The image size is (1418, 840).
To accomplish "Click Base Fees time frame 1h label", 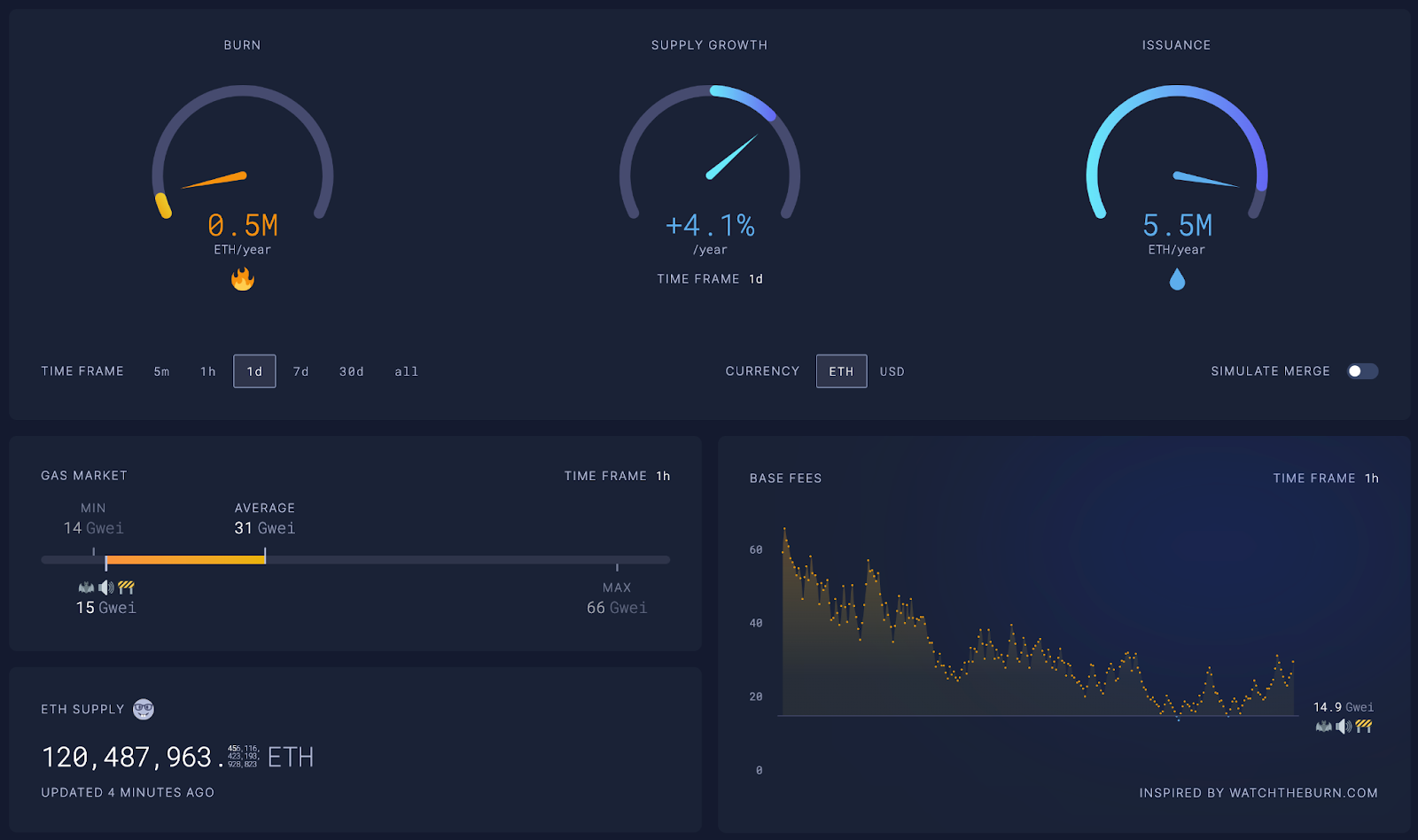I will pyautogui.click(x=1371, y=478).
